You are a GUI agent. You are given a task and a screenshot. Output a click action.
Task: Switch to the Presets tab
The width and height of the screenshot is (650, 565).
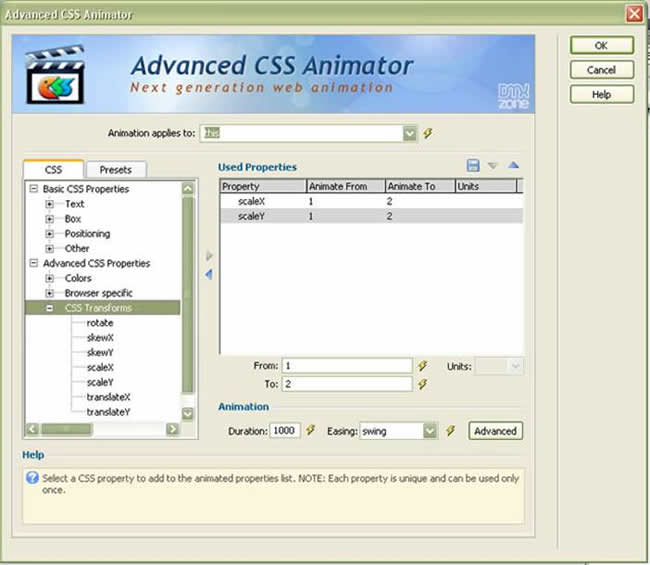116,170
